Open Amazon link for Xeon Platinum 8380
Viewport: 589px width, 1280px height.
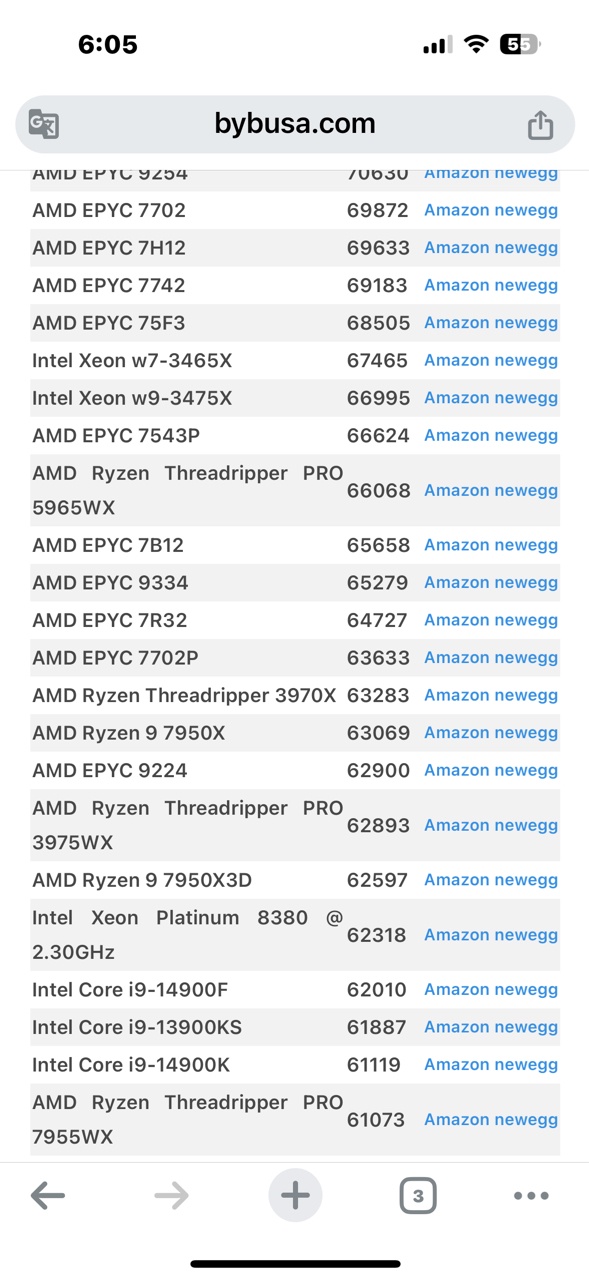pyautogui.click(x=456, y=935)
